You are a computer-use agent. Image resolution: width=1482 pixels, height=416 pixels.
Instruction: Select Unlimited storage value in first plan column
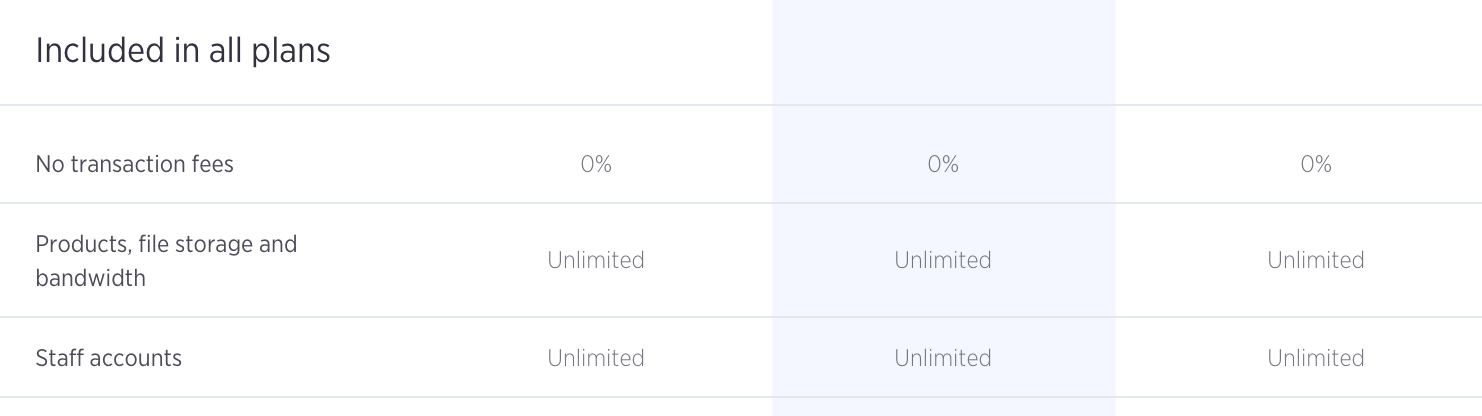tap(596, 260)
